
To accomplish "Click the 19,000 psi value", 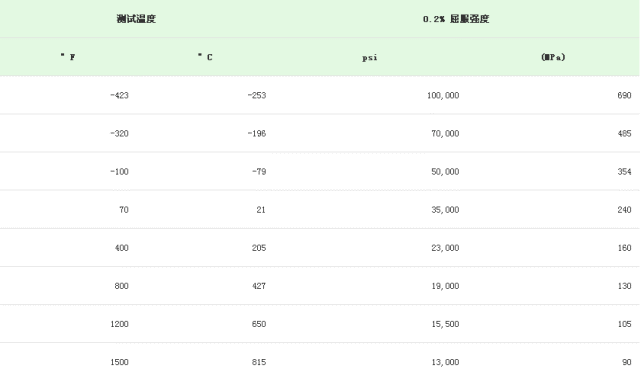I will pos(445,286).
